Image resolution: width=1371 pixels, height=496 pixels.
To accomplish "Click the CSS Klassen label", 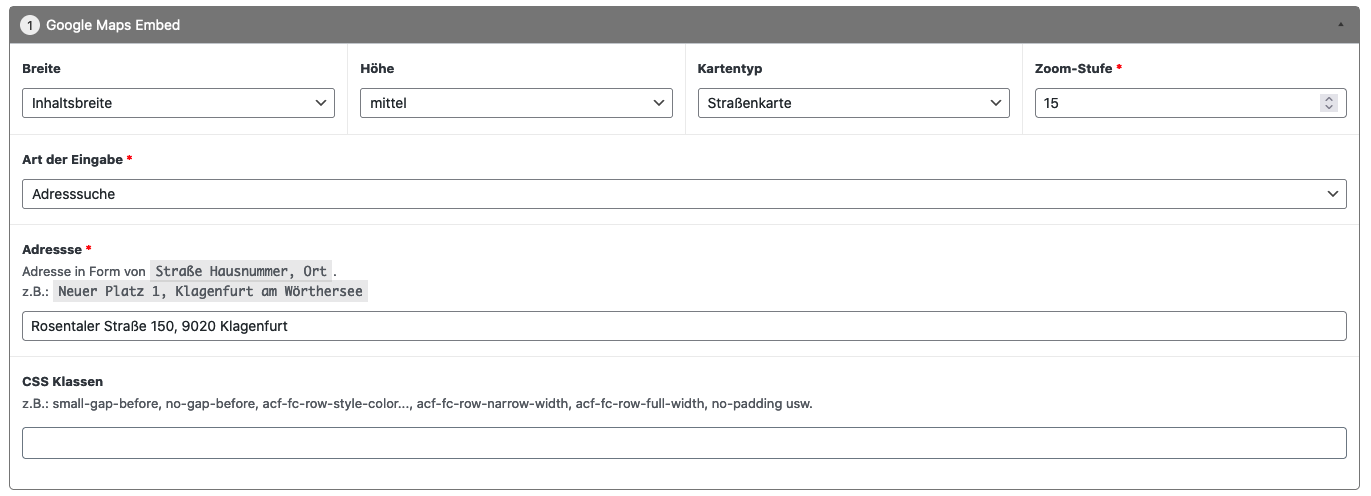I will click(62, 382).
